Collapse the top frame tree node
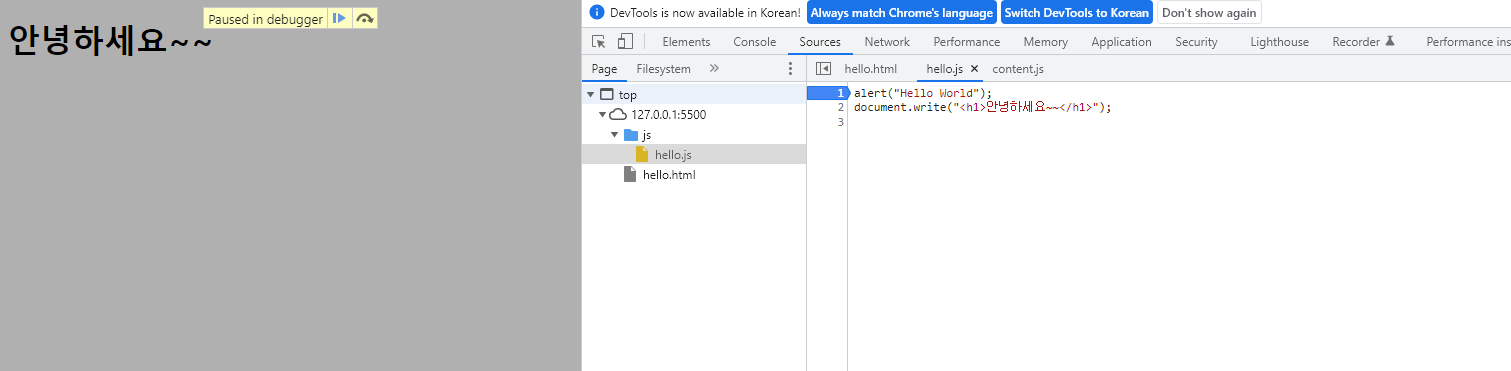Image resolution: width=1511 pixels, height=371 pixels. pyautogui.click(x=591, y=95)
